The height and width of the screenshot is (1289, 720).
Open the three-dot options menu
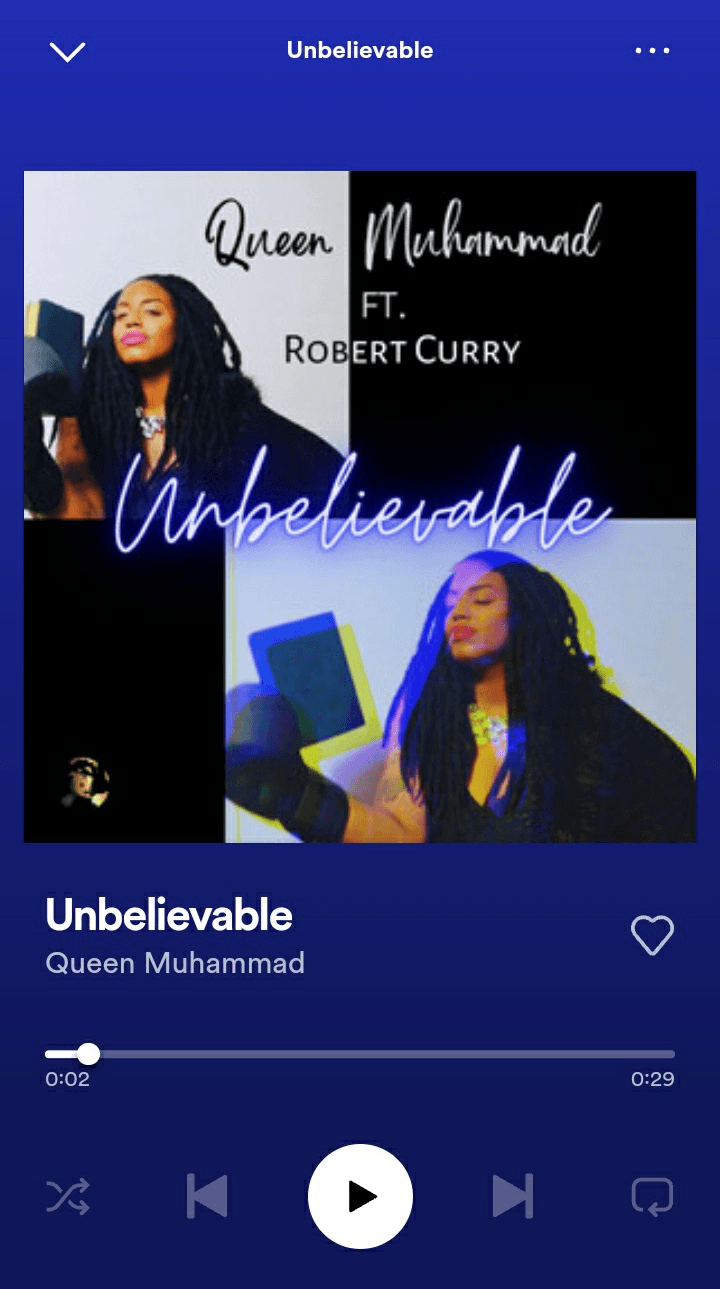click(652, 50)
